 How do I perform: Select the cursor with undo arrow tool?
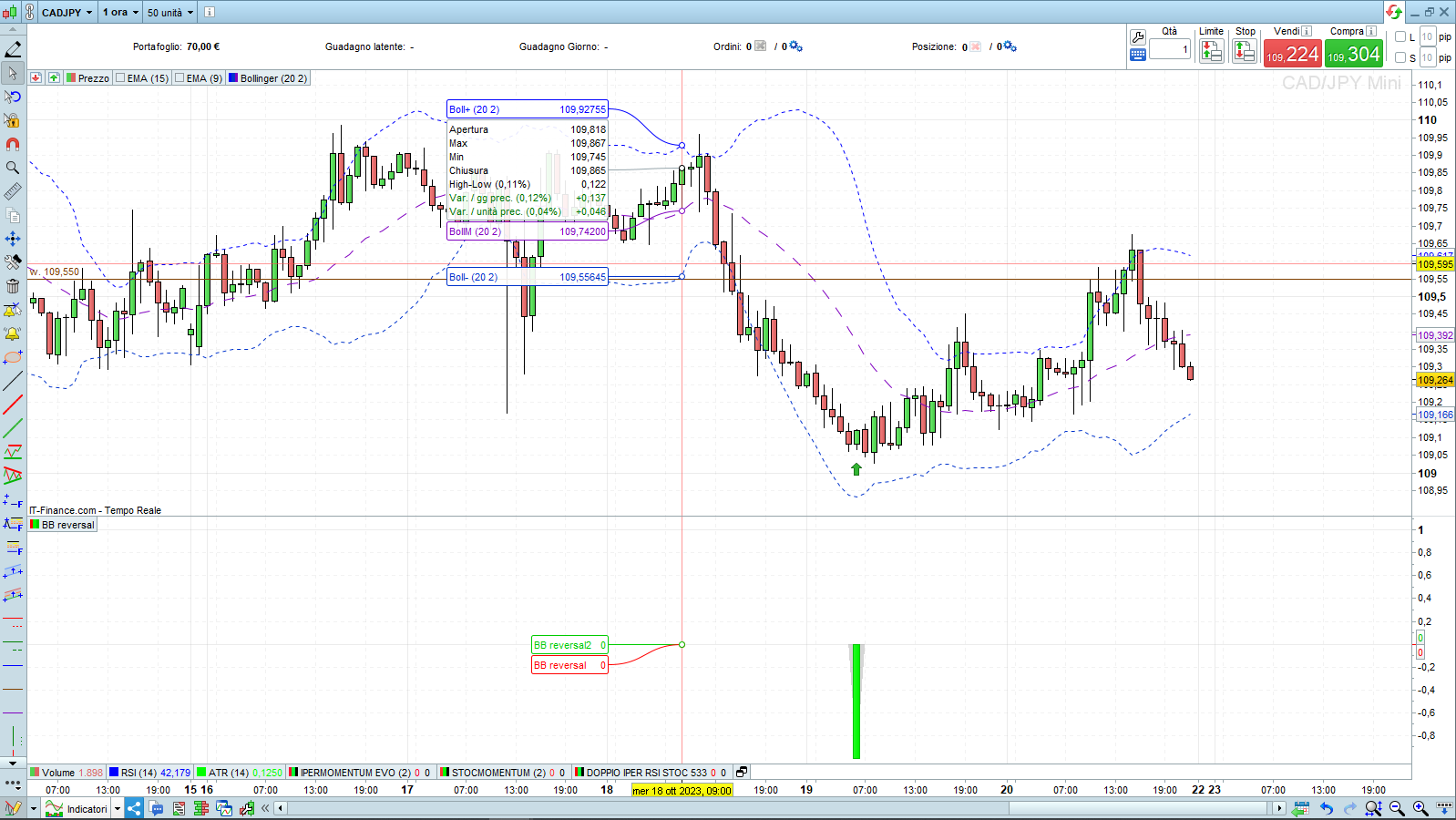click(13, 97)
